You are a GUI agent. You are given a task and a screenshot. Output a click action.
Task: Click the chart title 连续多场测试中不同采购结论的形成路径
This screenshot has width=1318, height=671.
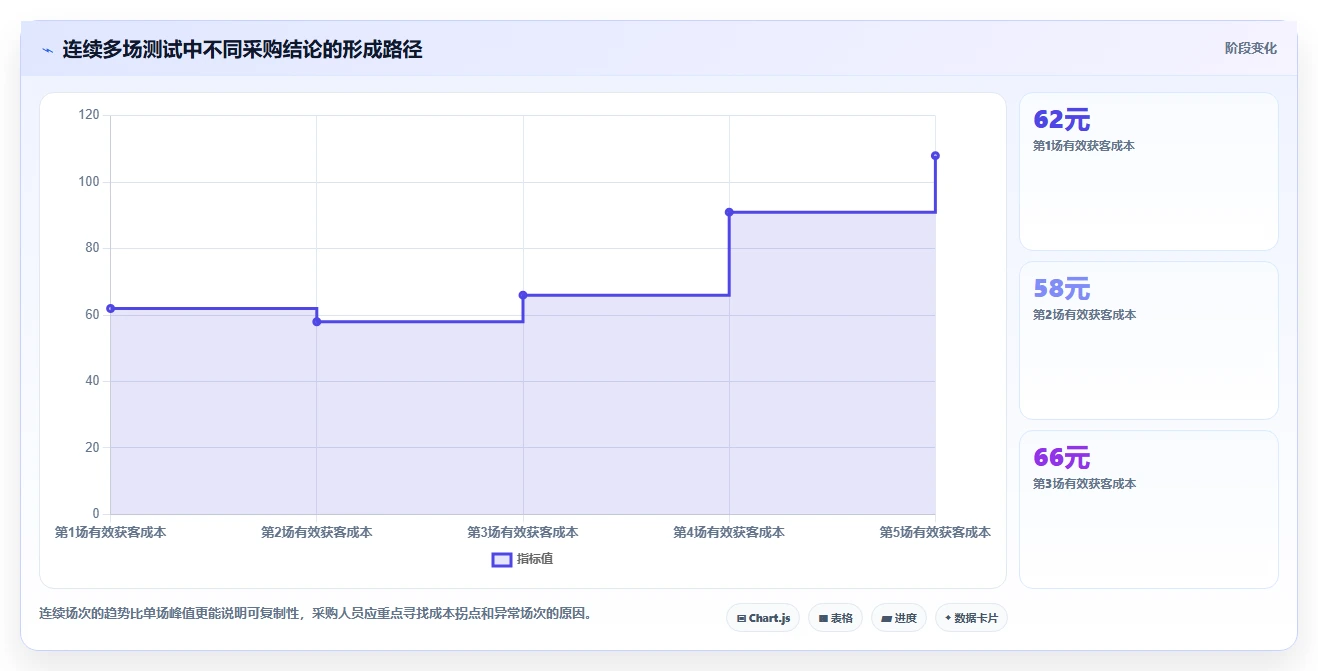coord(242,49)
